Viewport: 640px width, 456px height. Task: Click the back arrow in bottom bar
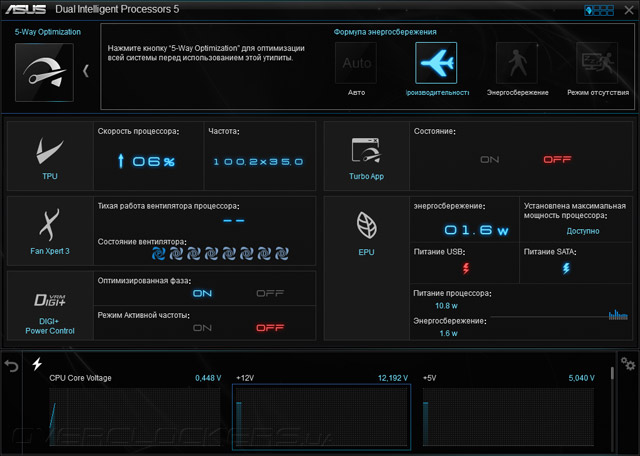tap(11, 365)
